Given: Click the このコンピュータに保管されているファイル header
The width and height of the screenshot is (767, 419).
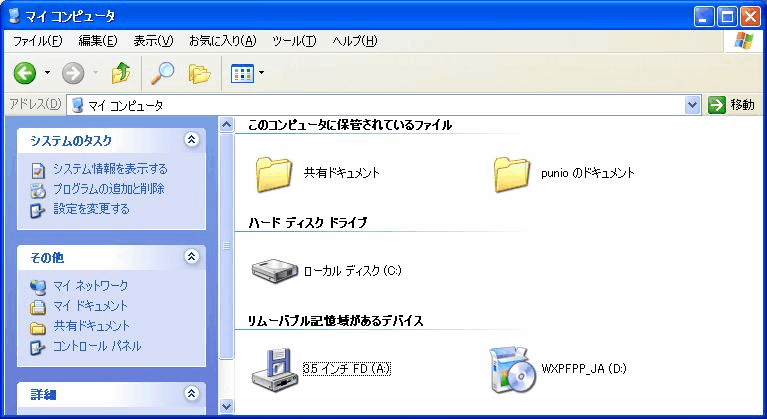Looking at the screenshot, I should point(350,125).
